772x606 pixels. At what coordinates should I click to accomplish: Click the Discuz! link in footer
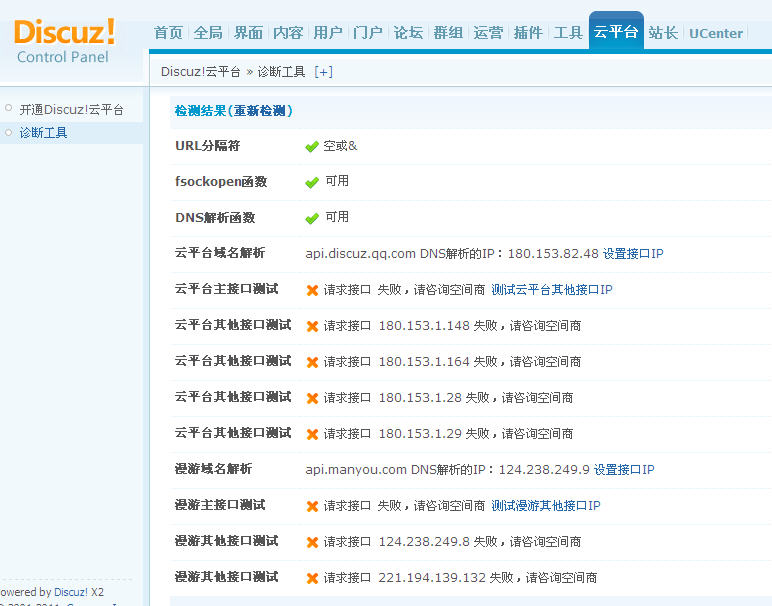[x=71, y=592]
